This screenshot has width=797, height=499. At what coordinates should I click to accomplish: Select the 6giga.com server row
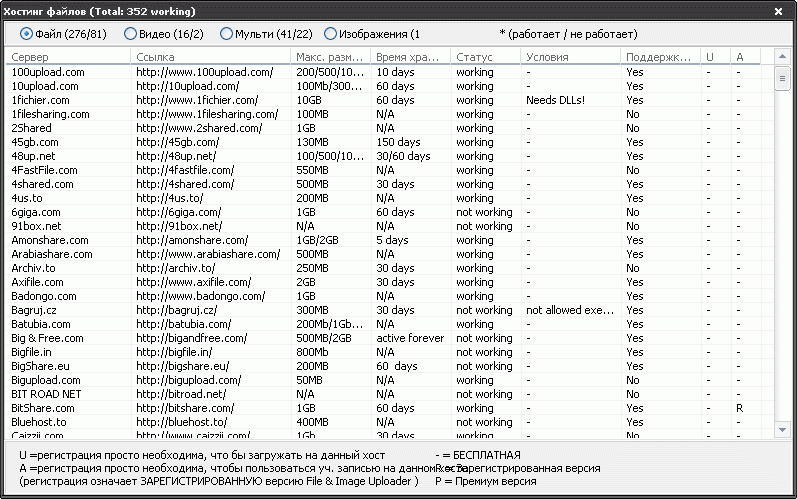click(384, 212)
